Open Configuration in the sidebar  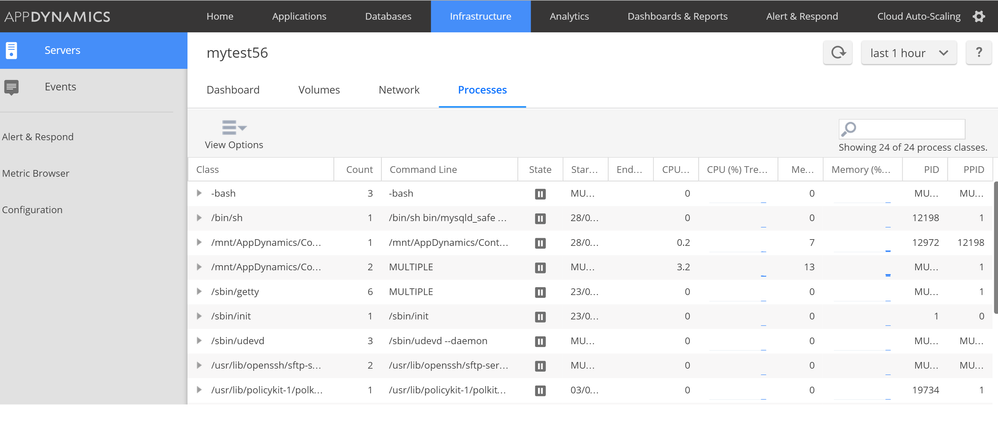coord(32,210)
